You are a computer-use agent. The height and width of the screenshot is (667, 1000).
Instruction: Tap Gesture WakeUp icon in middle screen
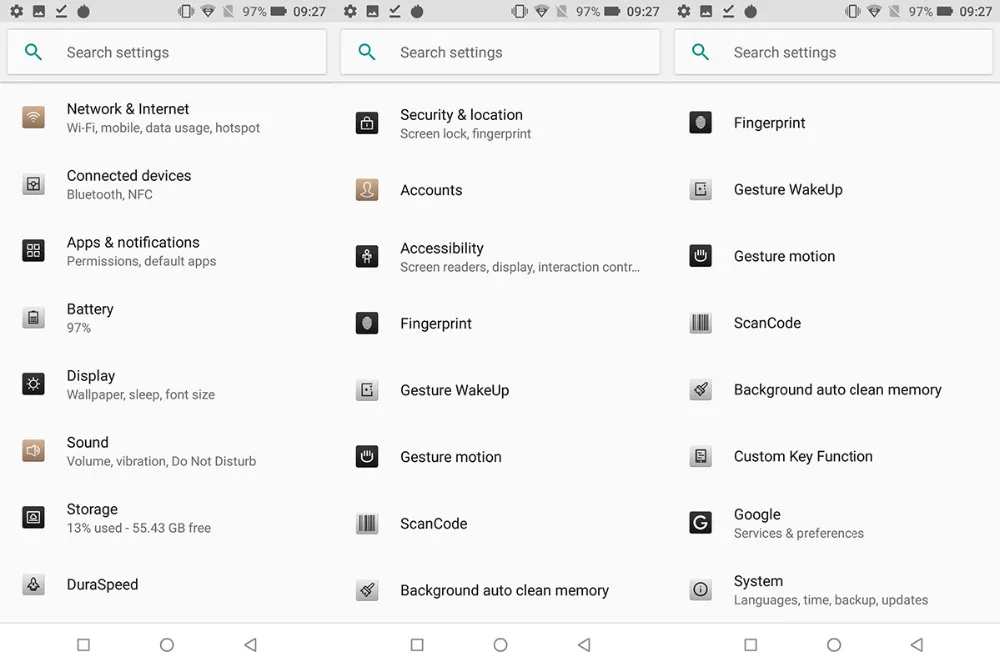click(x=367, y=390)
